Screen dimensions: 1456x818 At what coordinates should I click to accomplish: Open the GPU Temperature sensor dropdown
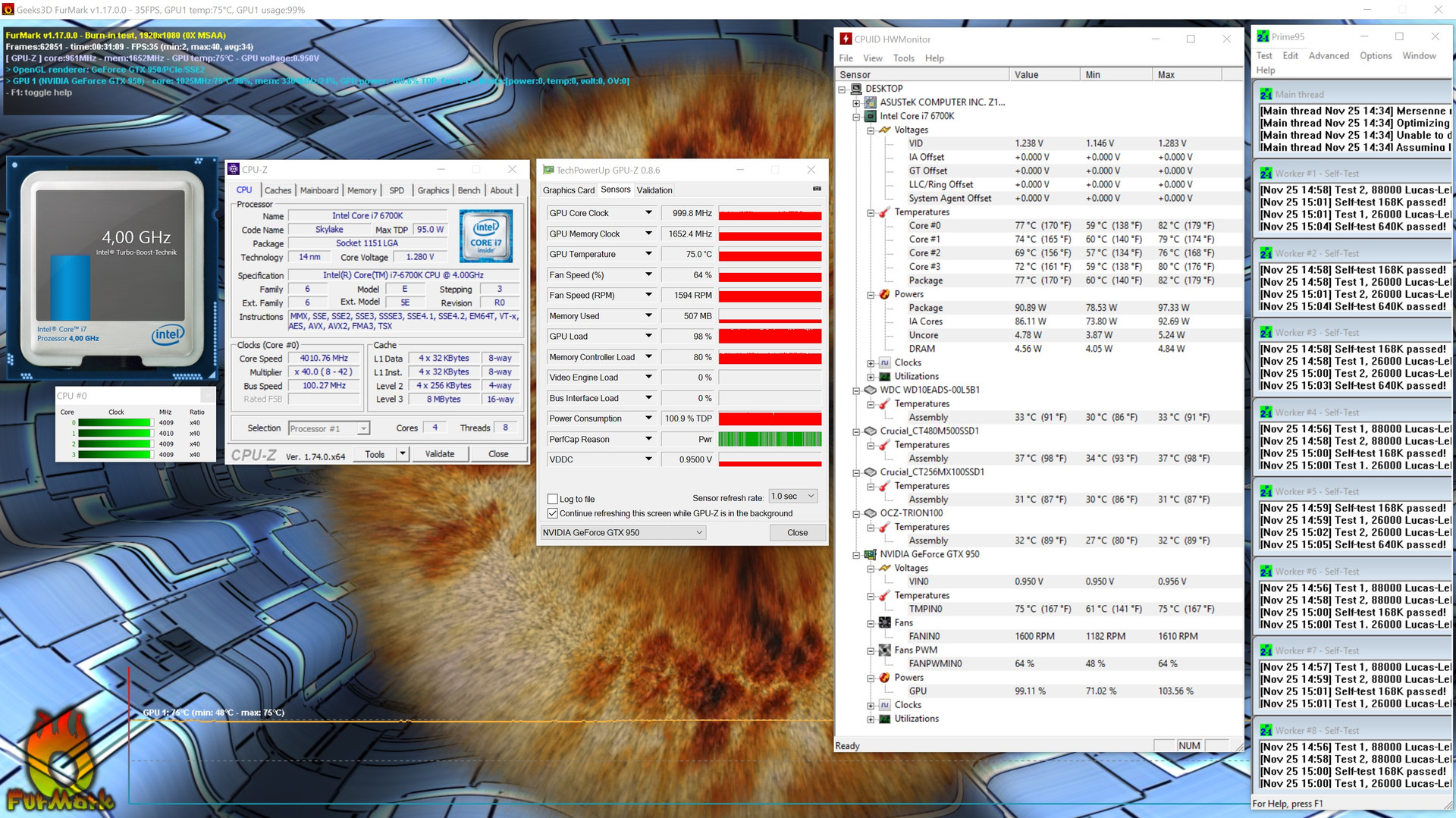click(x=648, y=254)
